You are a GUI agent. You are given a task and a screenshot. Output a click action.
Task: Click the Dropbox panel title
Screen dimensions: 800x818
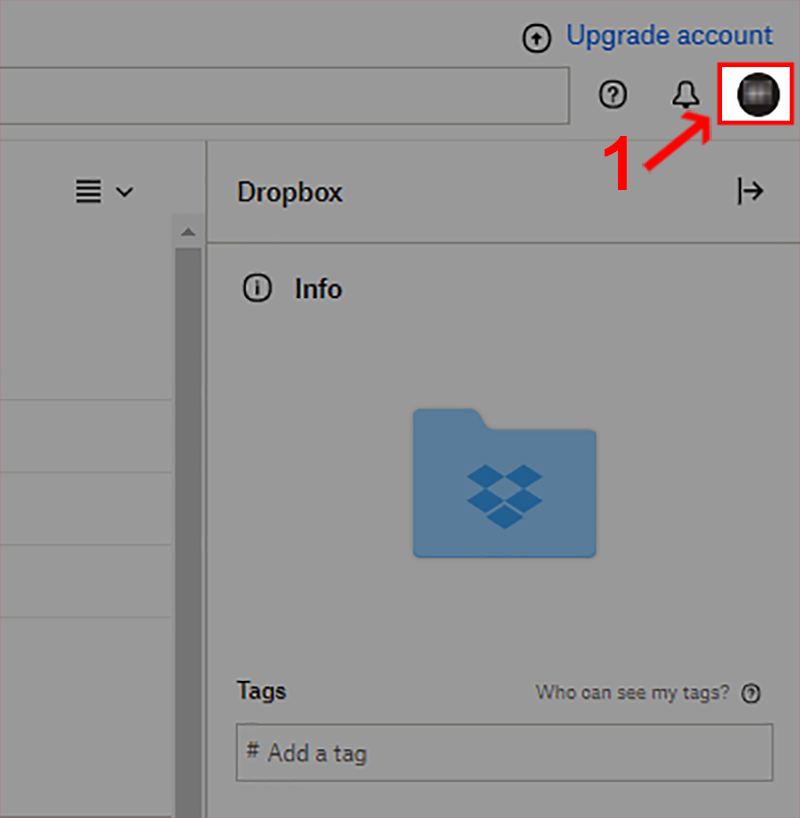290,192
